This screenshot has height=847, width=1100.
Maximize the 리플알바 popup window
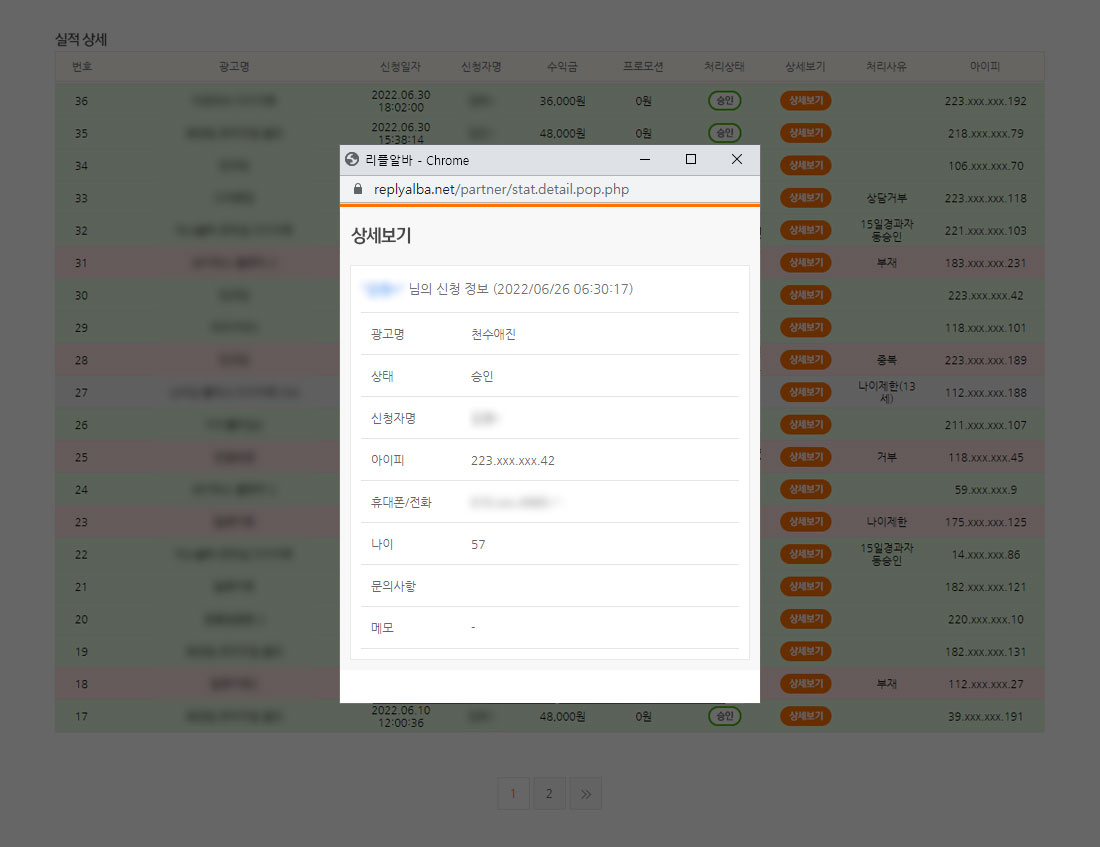(x=691, y=160)
